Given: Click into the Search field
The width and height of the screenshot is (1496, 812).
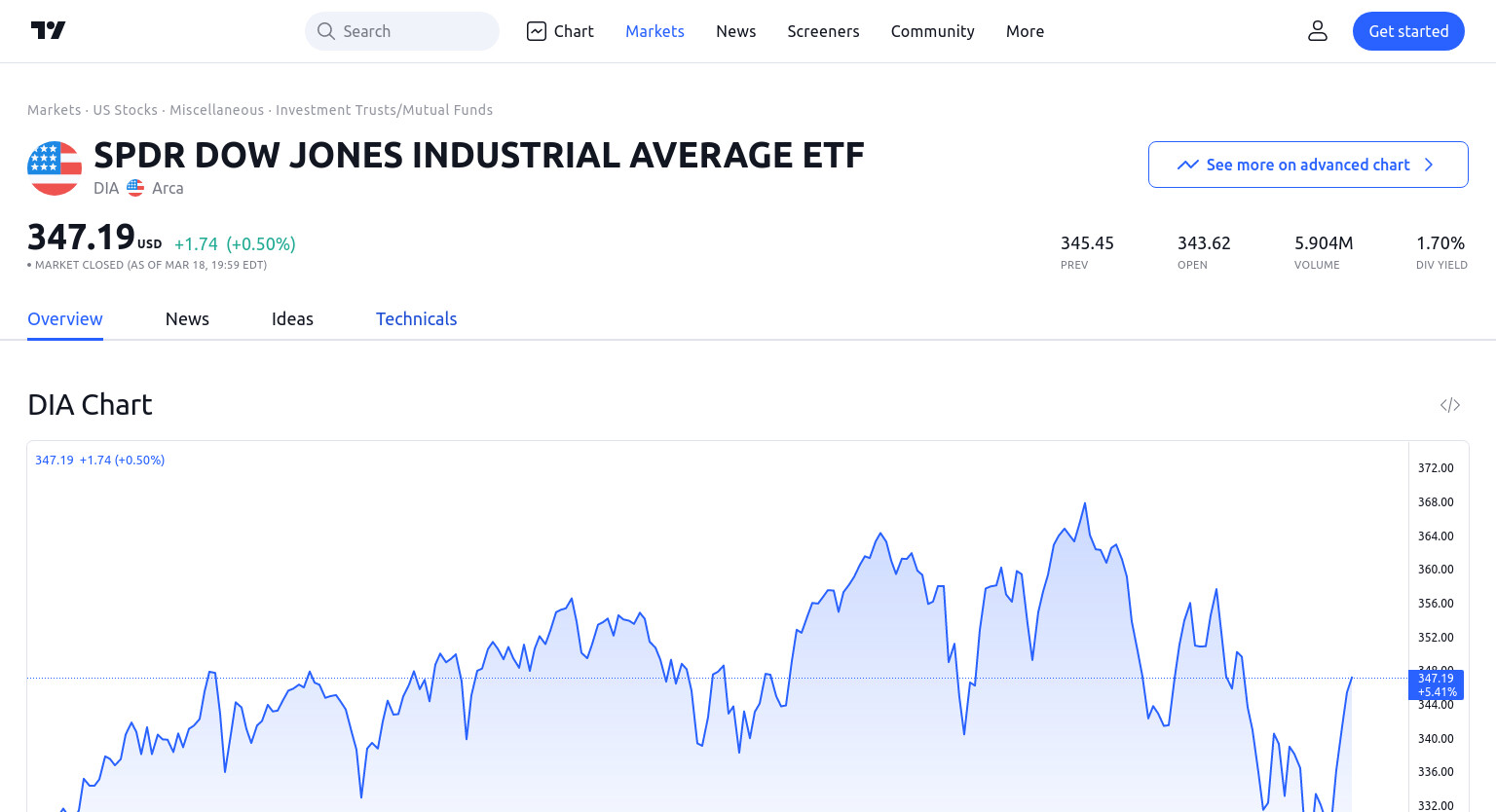Looking at the screenshot, I should coord(402,31).
